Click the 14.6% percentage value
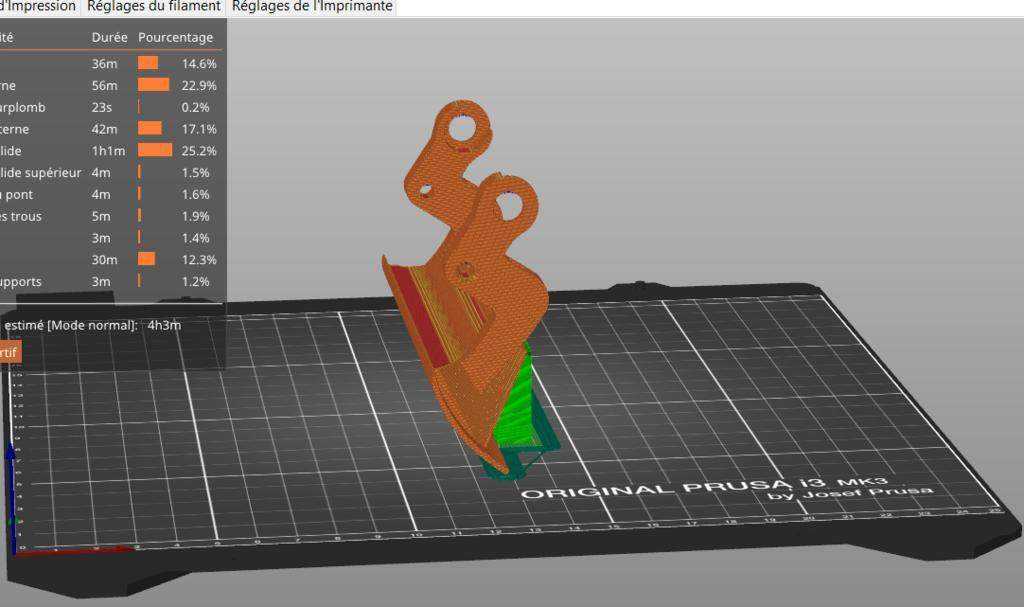The height and width of the screenshot is (607, 1024). click(199, 63)
